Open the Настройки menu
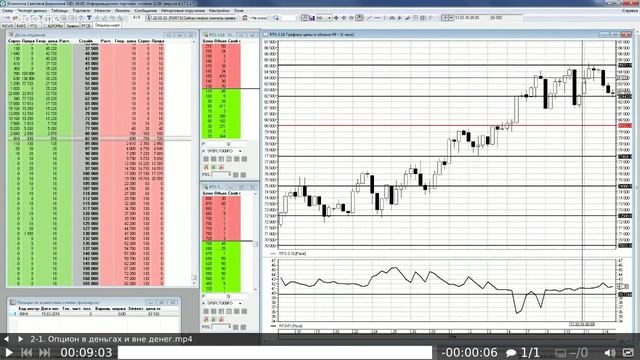640x360 pixels. (x=219, y=11)
